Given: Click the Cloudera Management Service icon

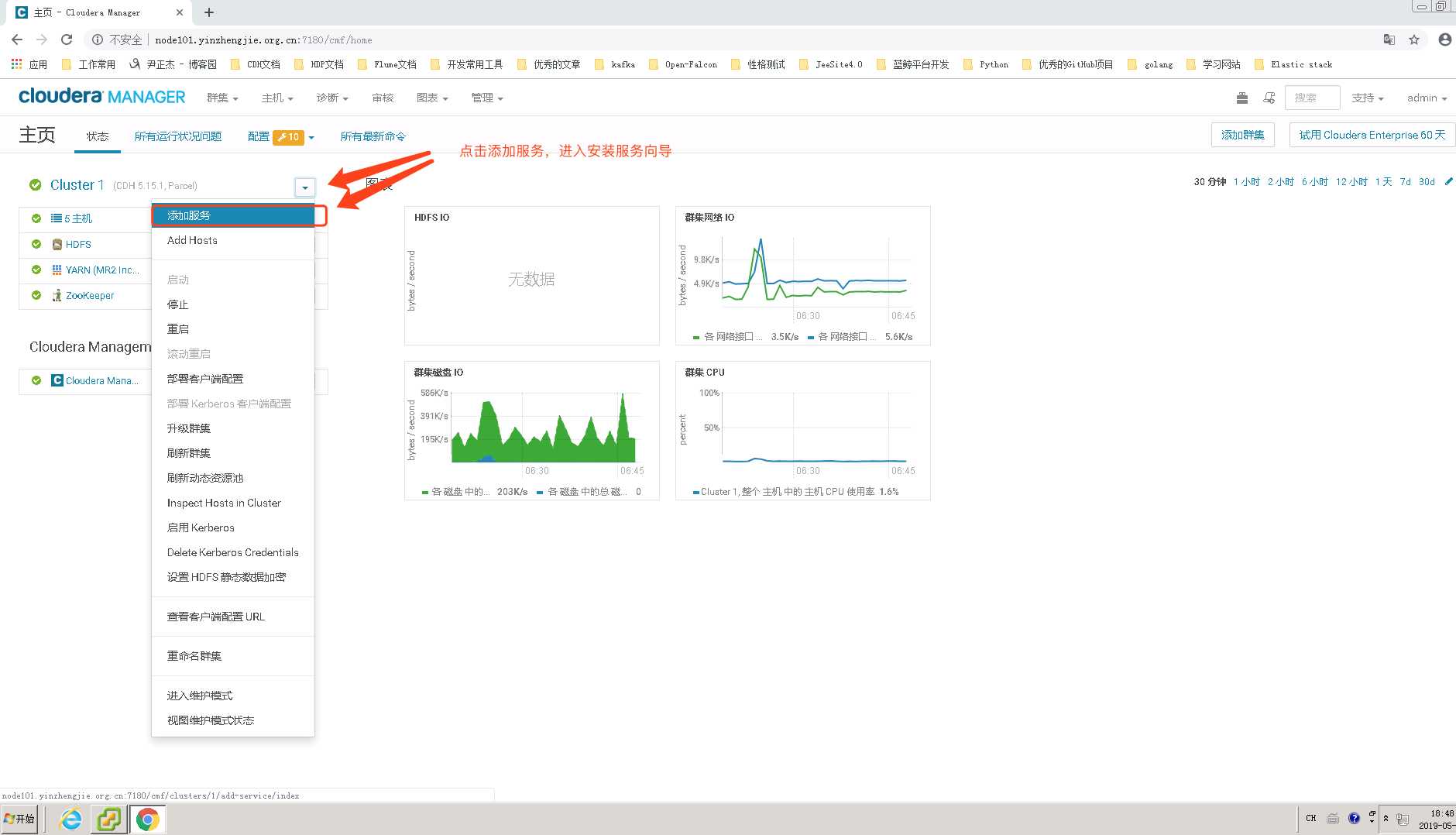Looking at the screenshot, I should click(x=57, y=380).
